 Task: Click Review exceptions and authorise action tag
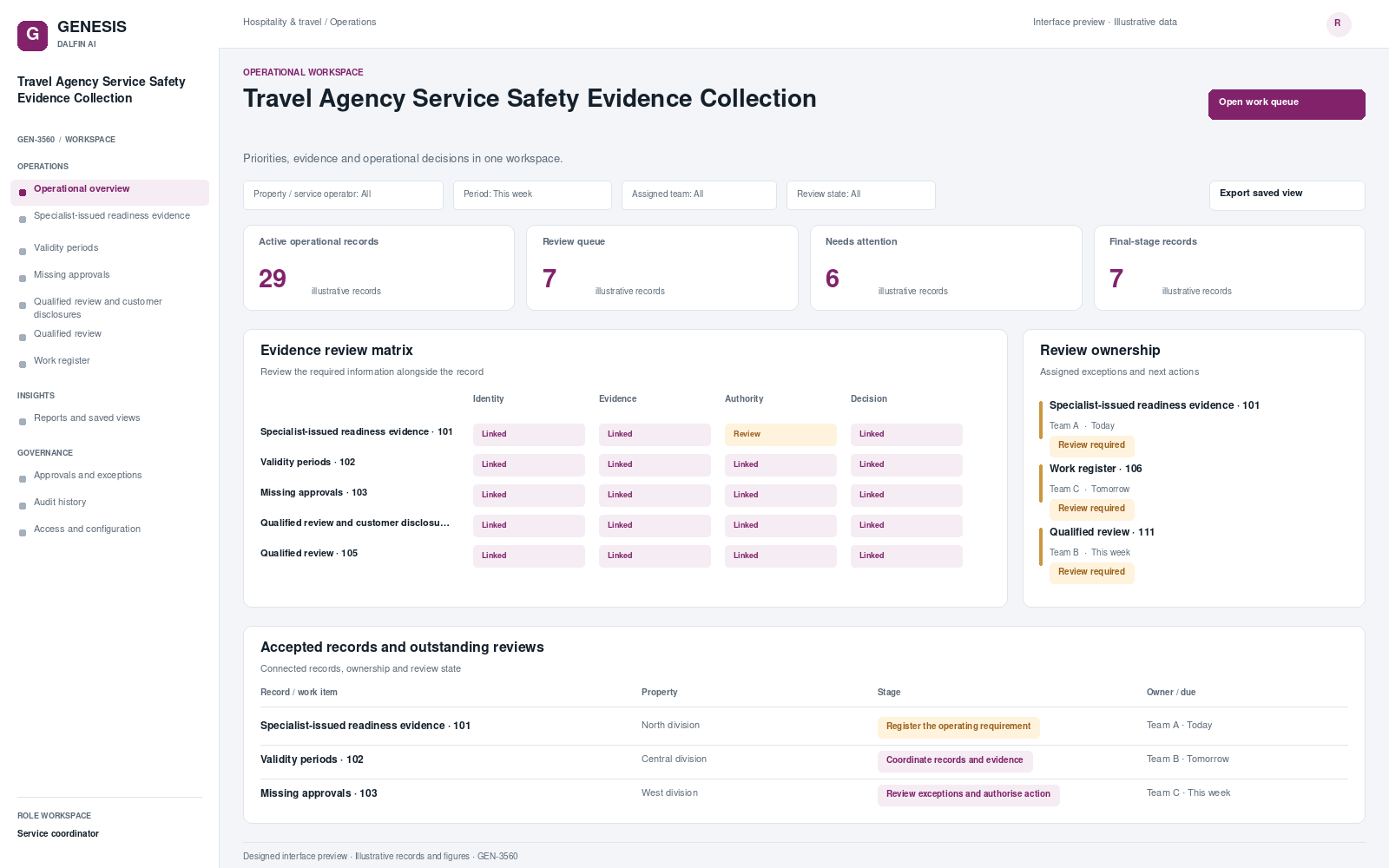(x=968, y=795)
